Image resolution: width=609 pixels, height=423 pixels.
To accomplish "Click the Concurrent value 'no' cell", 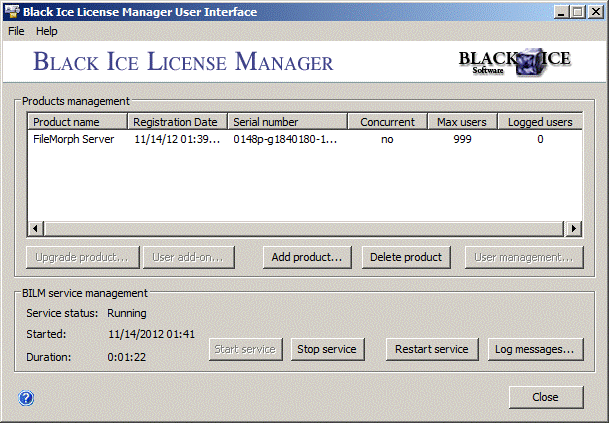I will [x=387, y=139].
